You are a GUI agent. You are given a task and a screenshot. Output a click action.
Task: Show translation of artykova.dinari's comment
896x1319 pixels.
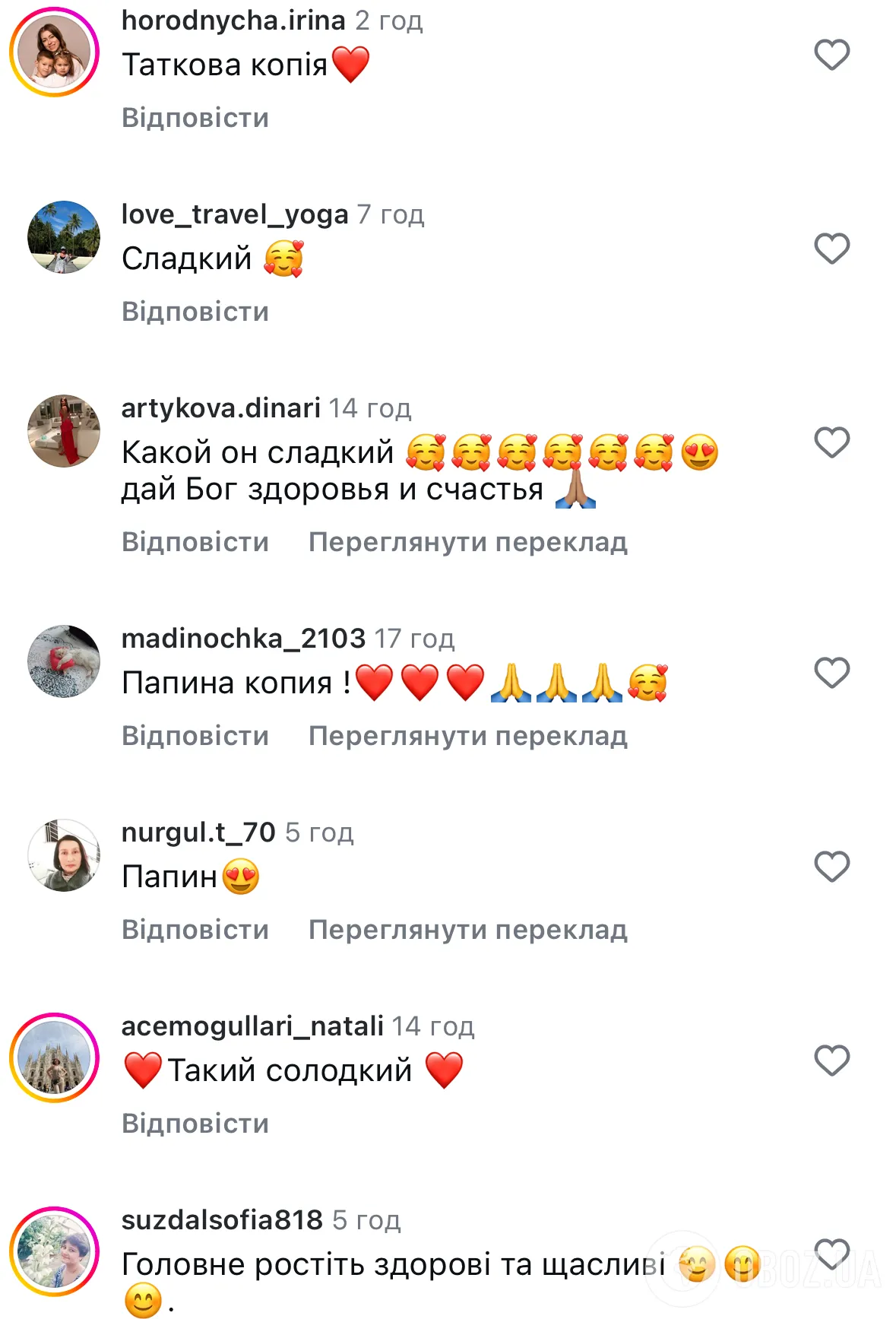point(468,542)
